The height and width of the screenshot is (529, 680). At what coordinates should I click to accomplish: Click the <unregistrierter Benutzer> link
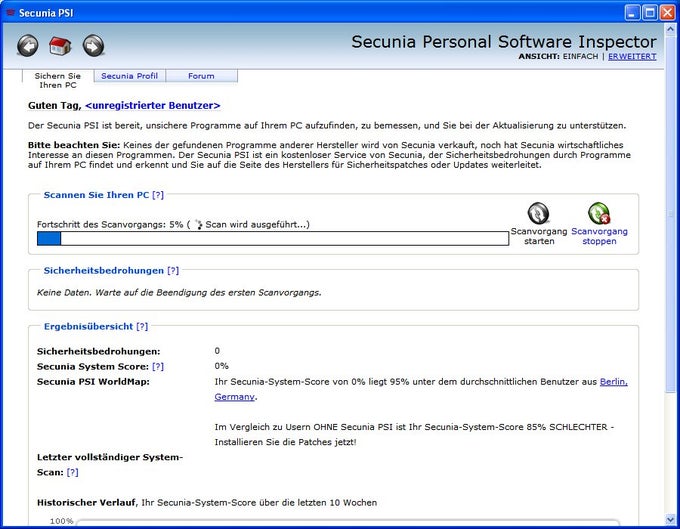153,105
